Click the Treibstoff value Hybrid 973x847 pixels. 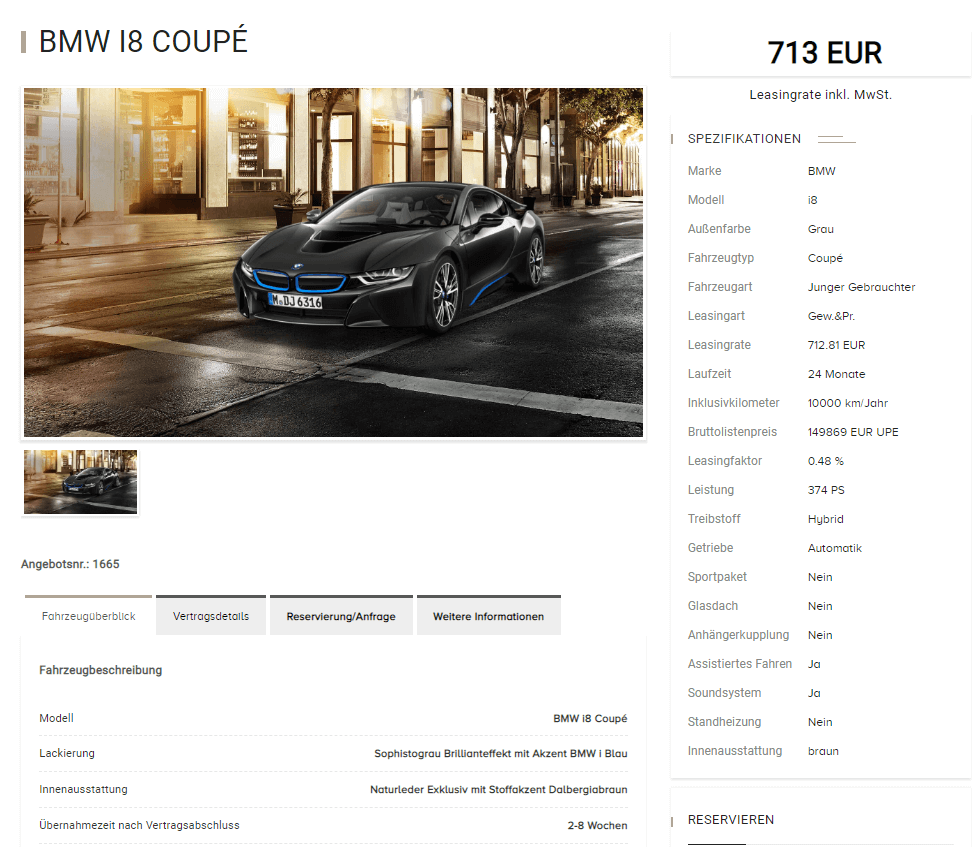[825, 519]
